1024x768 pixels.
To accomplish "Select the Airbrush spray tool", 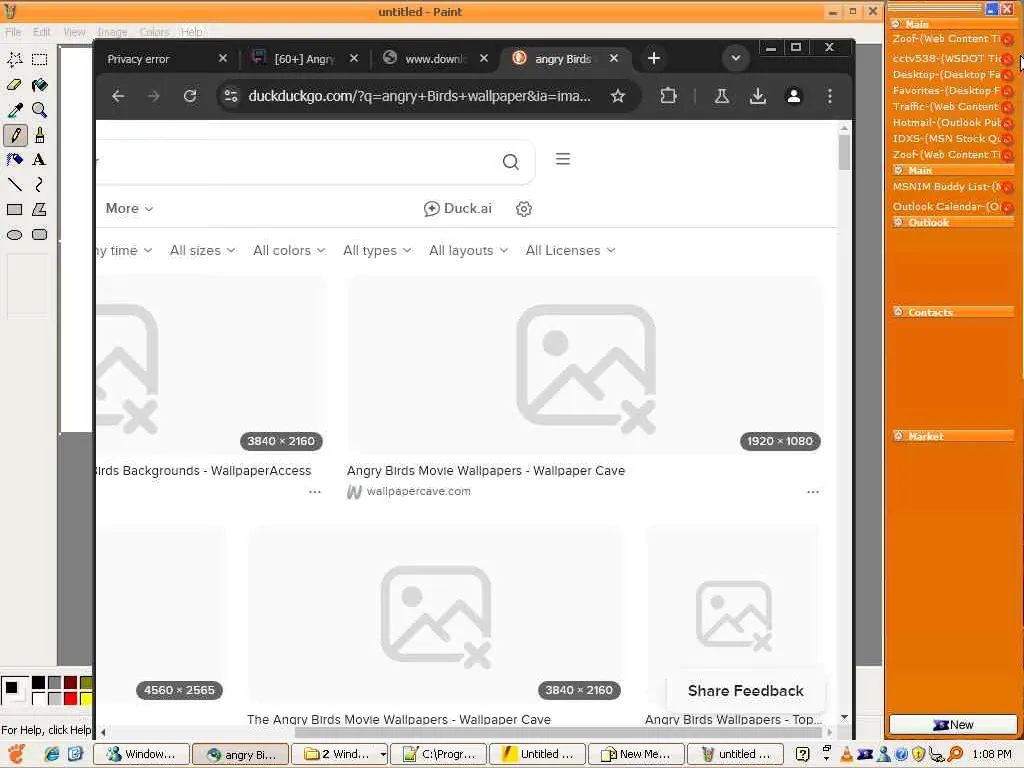I will (x=14, y=160).
